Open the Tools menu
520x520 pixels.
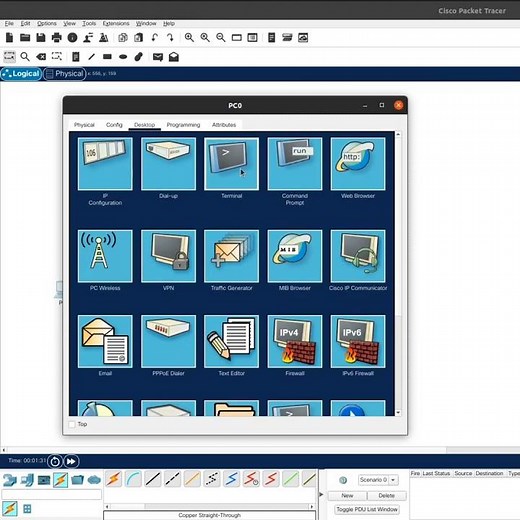tap(89, 23)
